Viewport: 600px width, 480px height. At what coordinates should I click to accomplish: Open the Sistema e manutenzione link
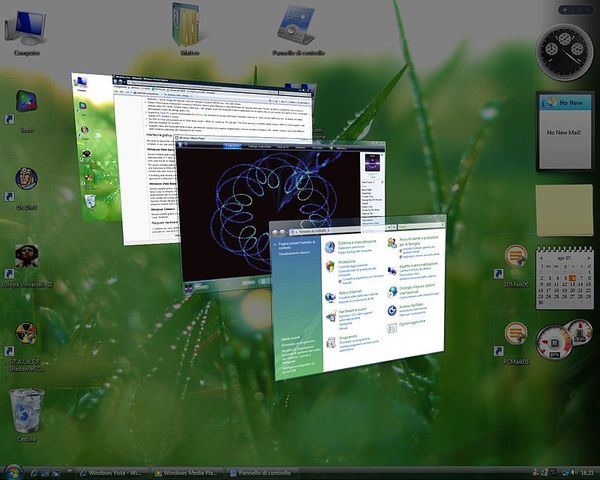pos(357,242)
